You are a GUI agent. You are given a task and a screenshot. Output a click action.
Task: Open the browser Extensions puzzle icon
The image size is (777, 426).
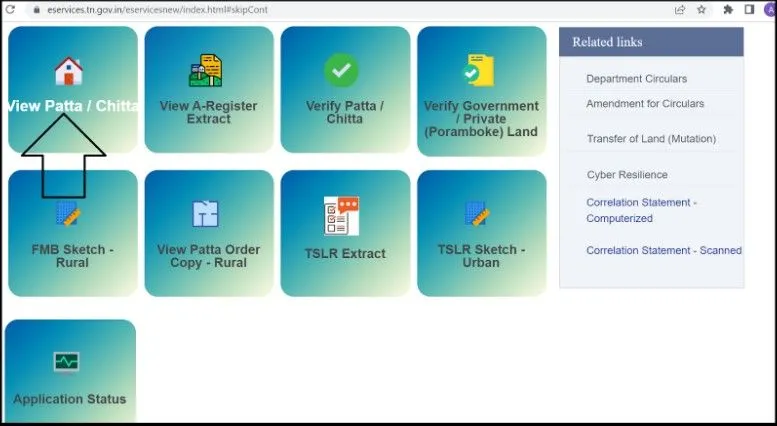click(x=728, y=9)
